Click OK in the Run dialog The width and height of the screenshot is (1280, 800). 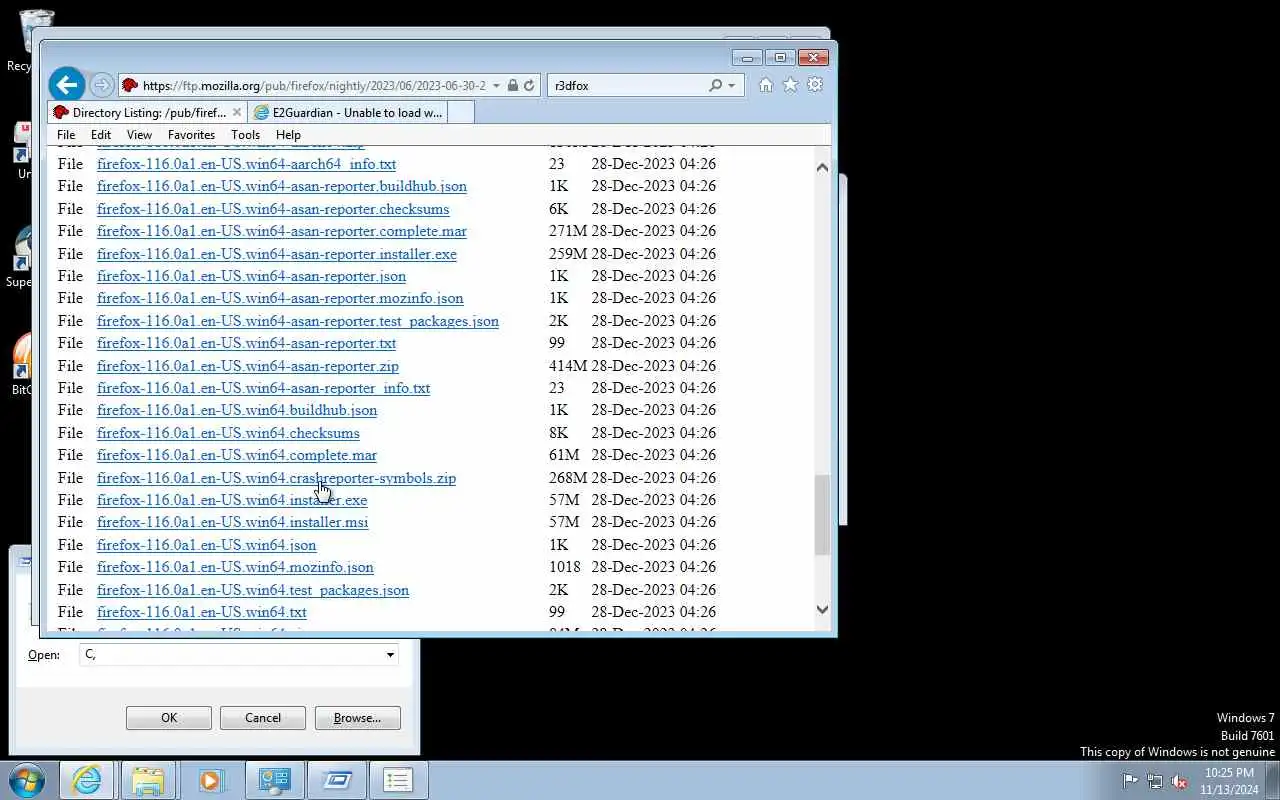[169, 718]
